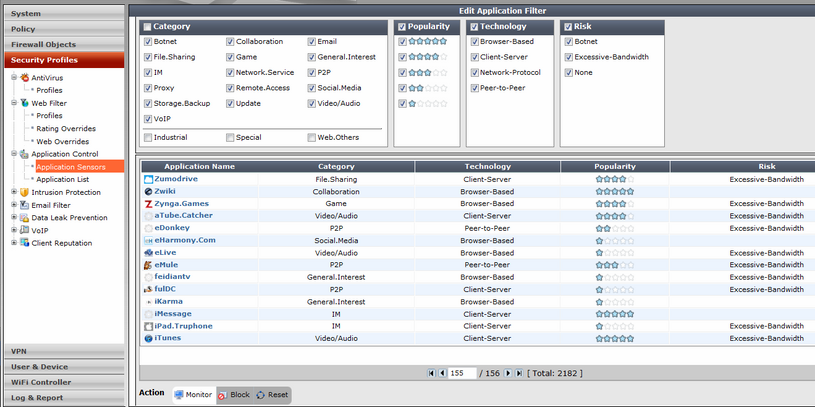
Task: Expand the VoIP tree node
Action: point(14,230)
